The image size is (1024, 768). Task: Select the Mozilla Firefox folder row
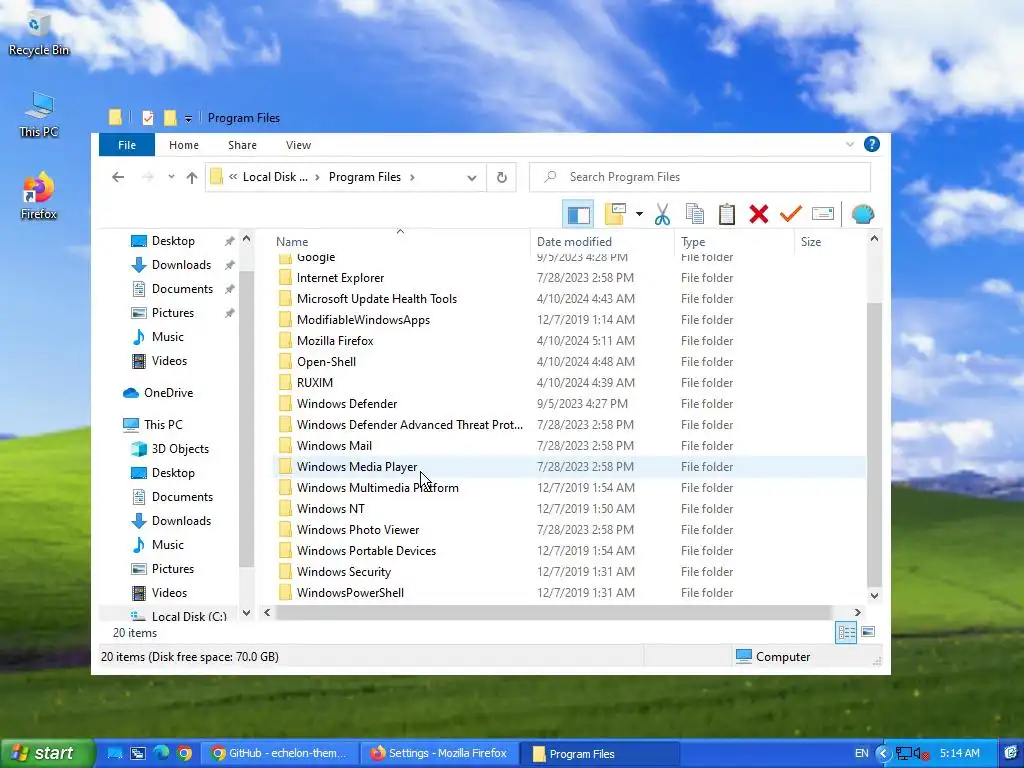568,341
